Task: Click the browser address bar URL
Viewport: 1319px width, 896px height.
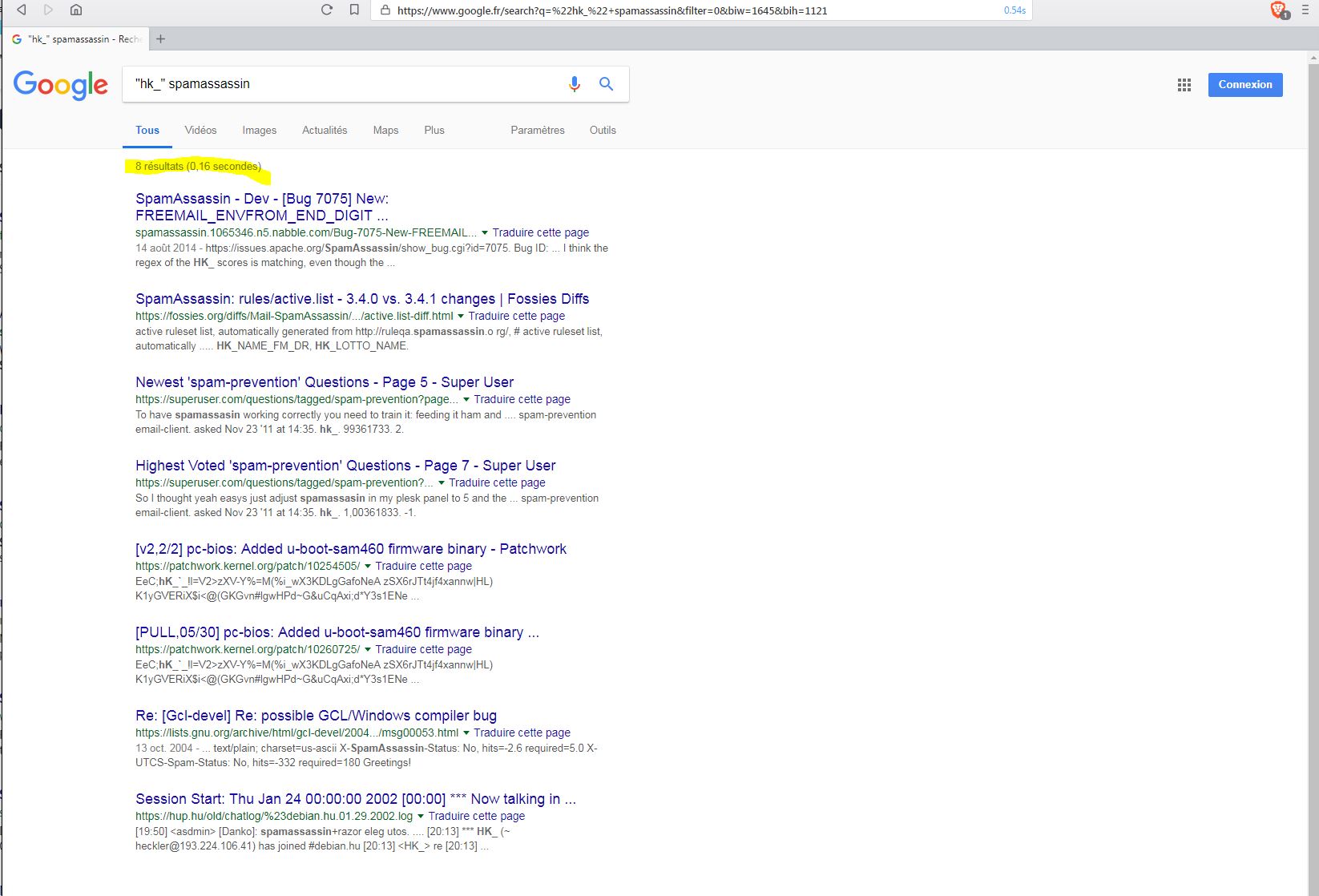Action: click(x=612, y=10)
